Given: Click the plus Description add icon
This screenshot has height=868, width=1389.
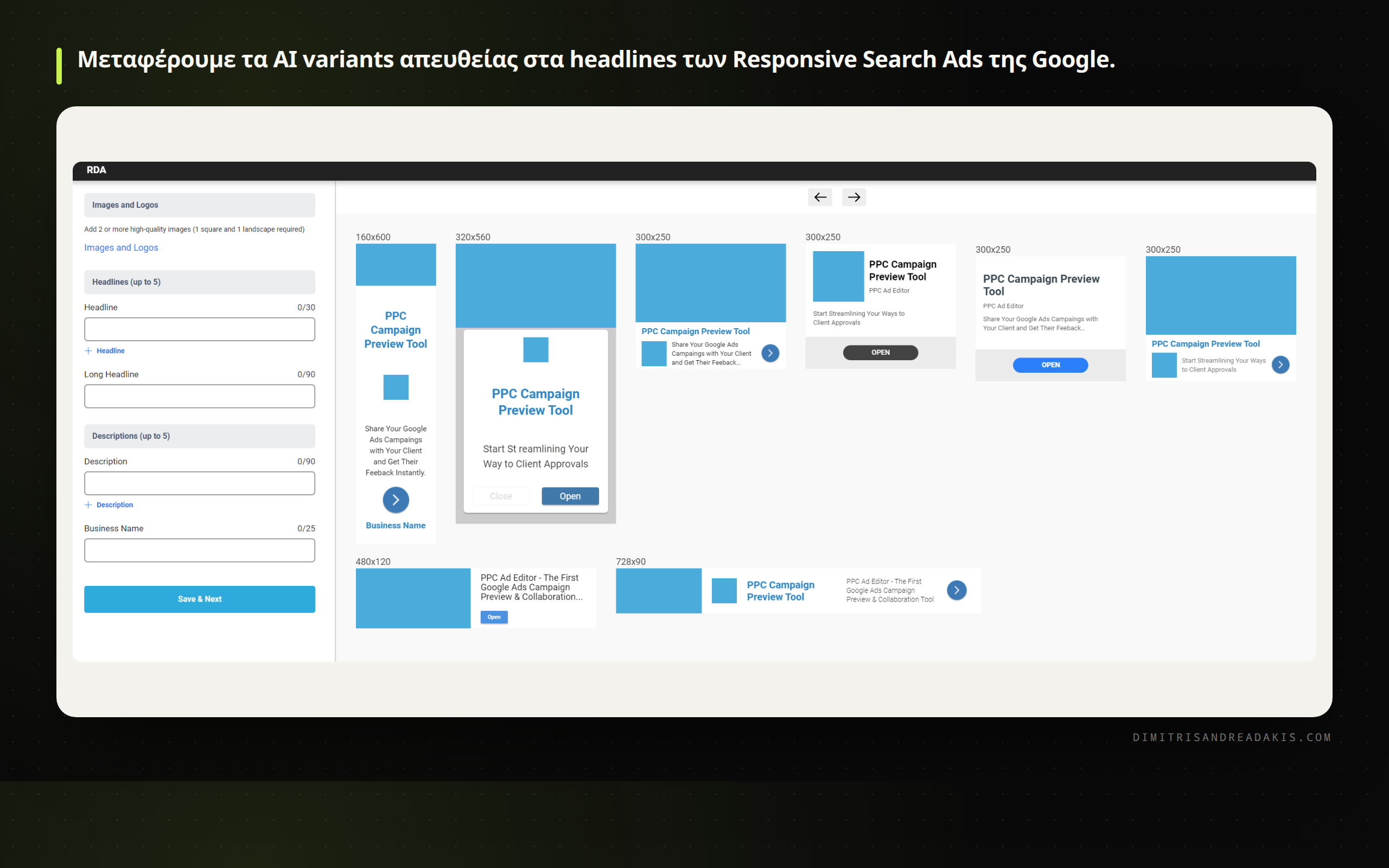Looking at the screenshot, I should [x=88, y=505].
